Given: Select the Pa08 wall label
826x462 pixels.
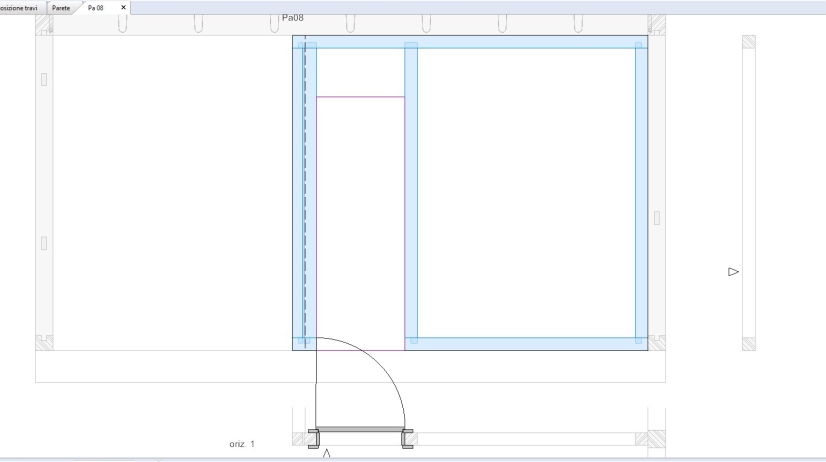Looking at the screenshot, I should 292,18.
